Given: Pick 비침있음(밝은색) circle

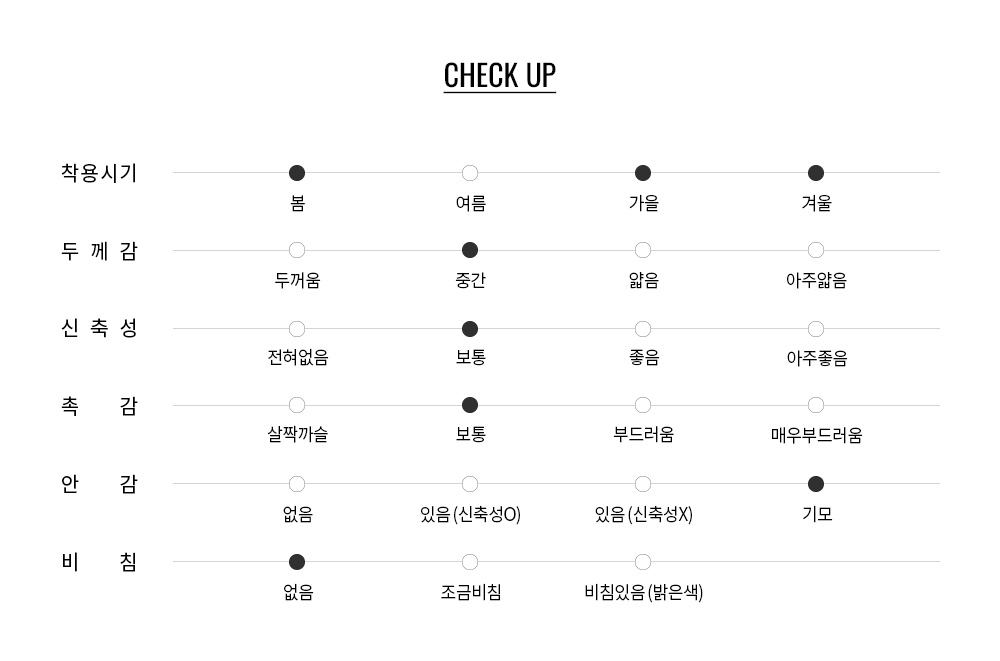Looking at the screenshot, I should [x=643, y=562].
